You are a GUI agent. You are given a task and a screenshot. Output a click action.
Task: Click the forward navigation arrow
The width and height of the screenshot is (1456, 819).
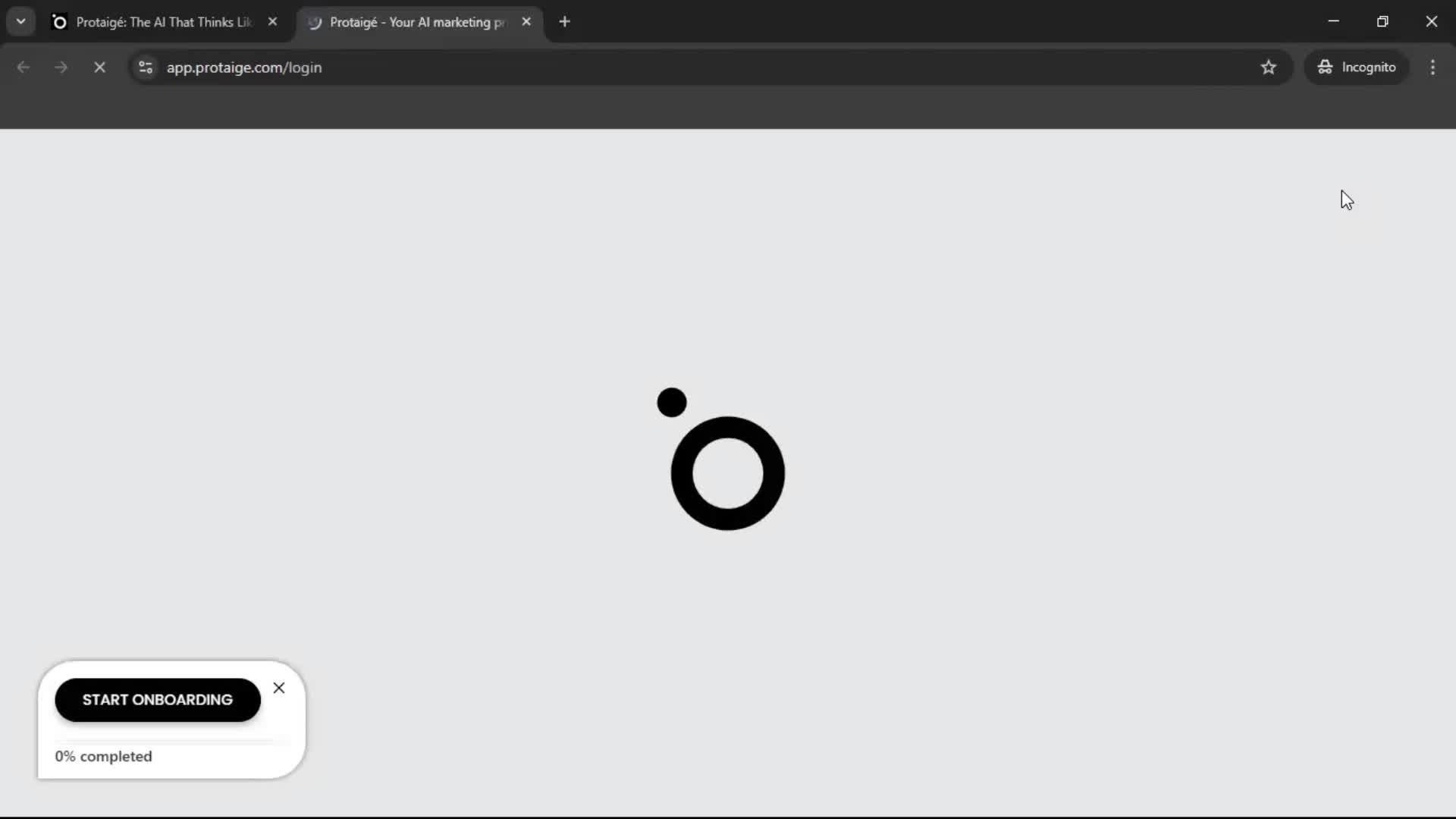60,67
